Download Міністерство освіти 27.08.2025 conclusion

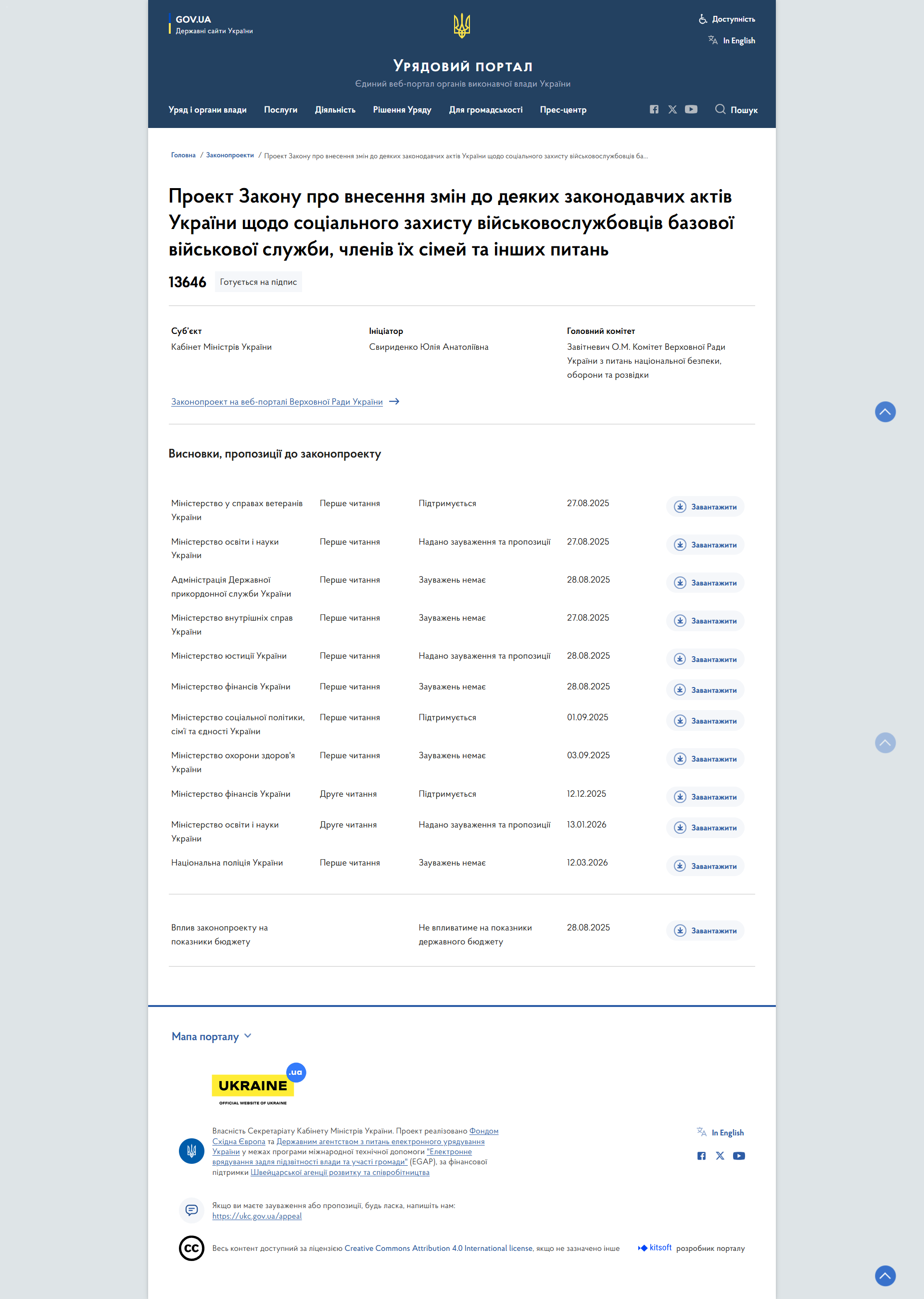705,545
